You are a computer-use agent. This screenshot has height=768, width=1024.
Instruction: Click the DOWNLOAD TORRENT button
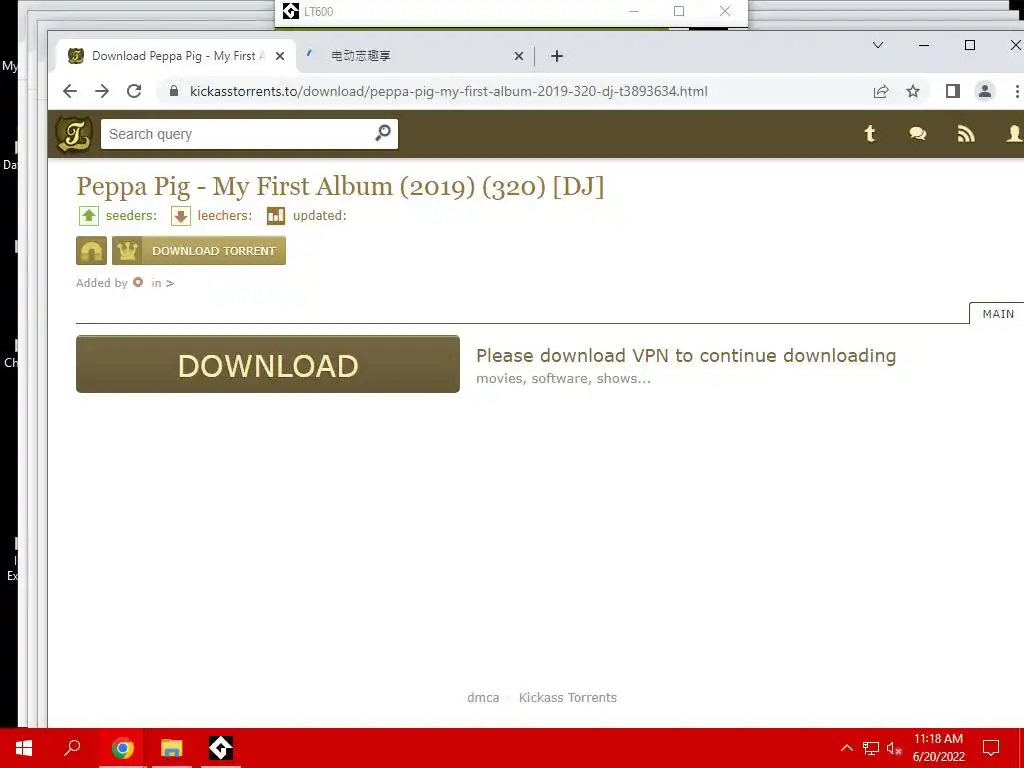coord(199,251)
